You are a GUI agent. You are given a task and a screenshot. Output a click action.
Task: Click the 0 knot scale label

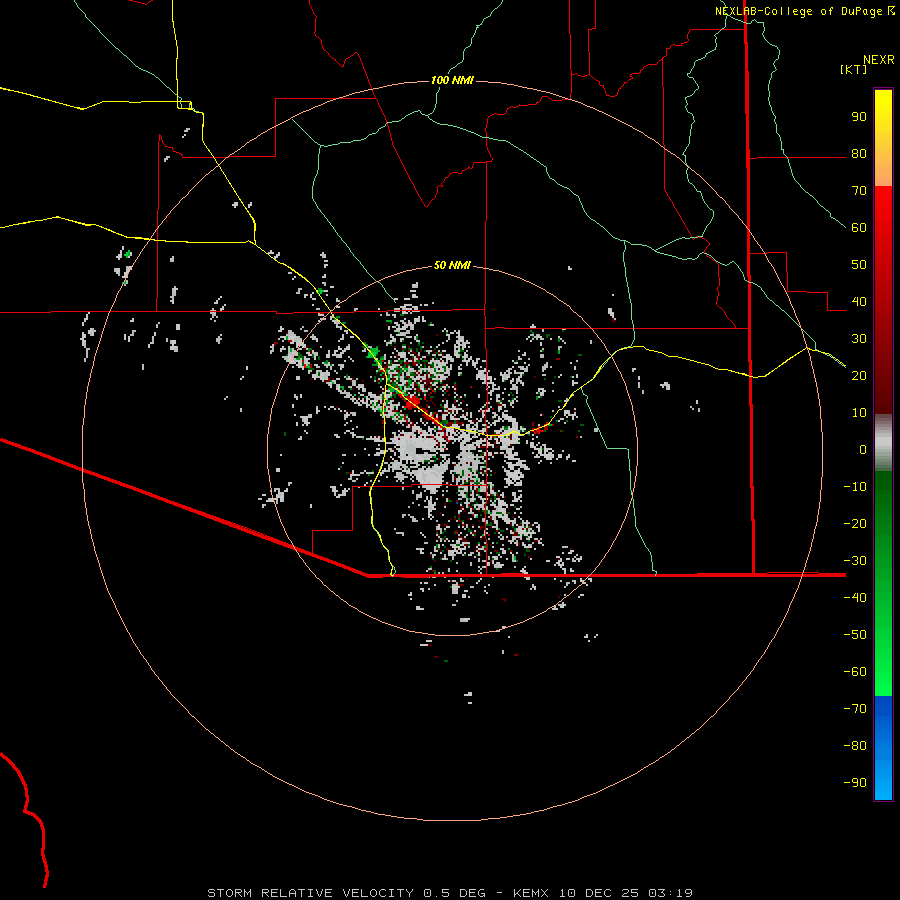863,450
